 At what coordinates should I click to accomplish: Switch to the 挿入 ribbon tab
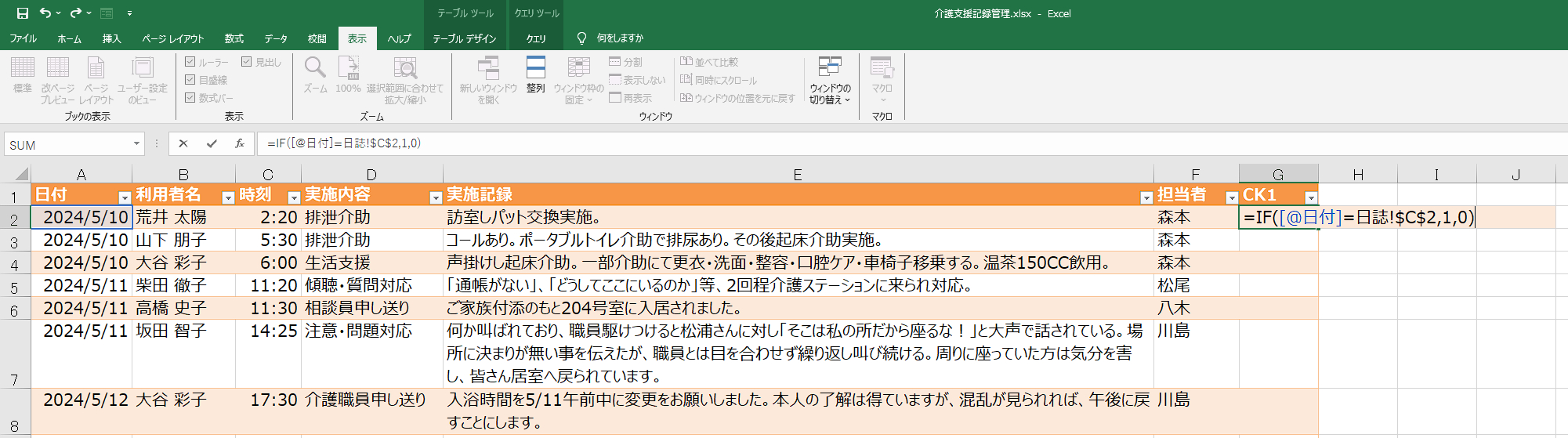coord(111,38)
